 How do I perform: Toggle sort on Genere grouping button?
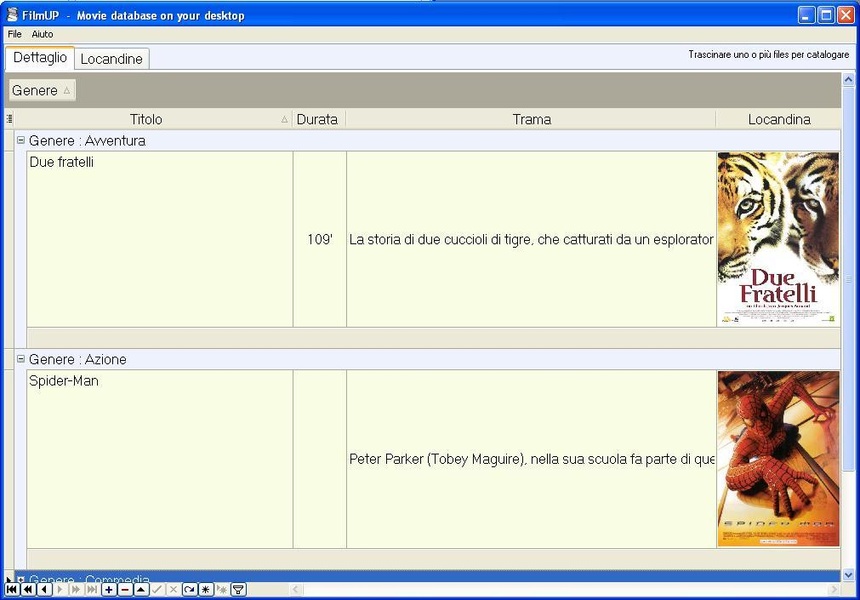pyautogui.click(x=42, y=90)
